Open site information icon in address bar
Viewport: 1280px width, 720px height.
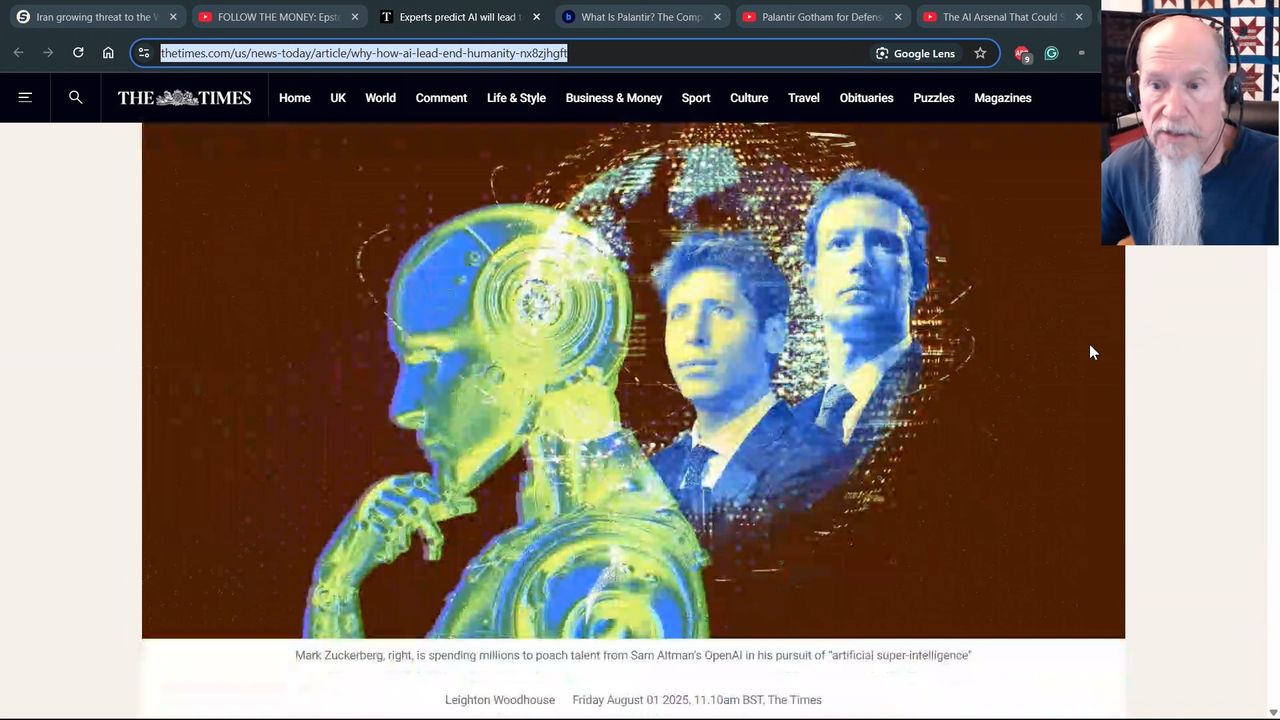[x=144, y=53]
